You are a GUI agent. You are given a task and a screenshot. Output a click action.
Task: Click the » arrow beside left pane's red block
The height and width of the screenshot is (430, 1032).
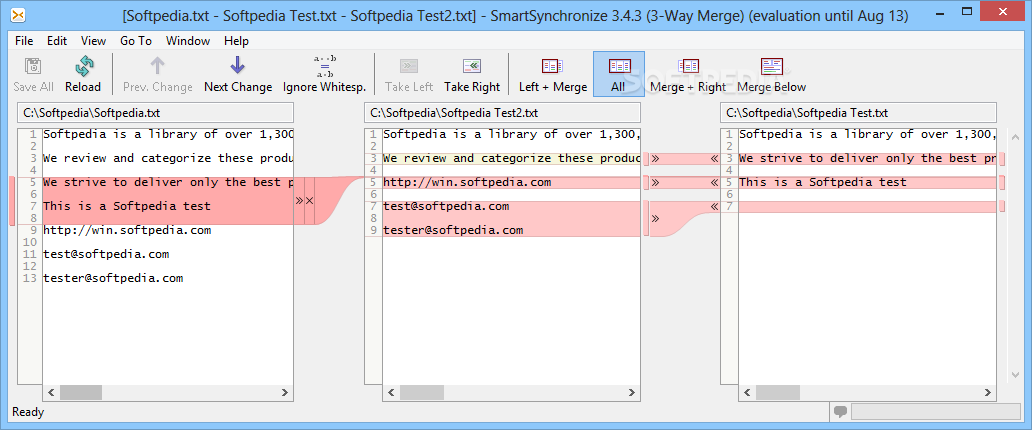(x=299, y=200)
